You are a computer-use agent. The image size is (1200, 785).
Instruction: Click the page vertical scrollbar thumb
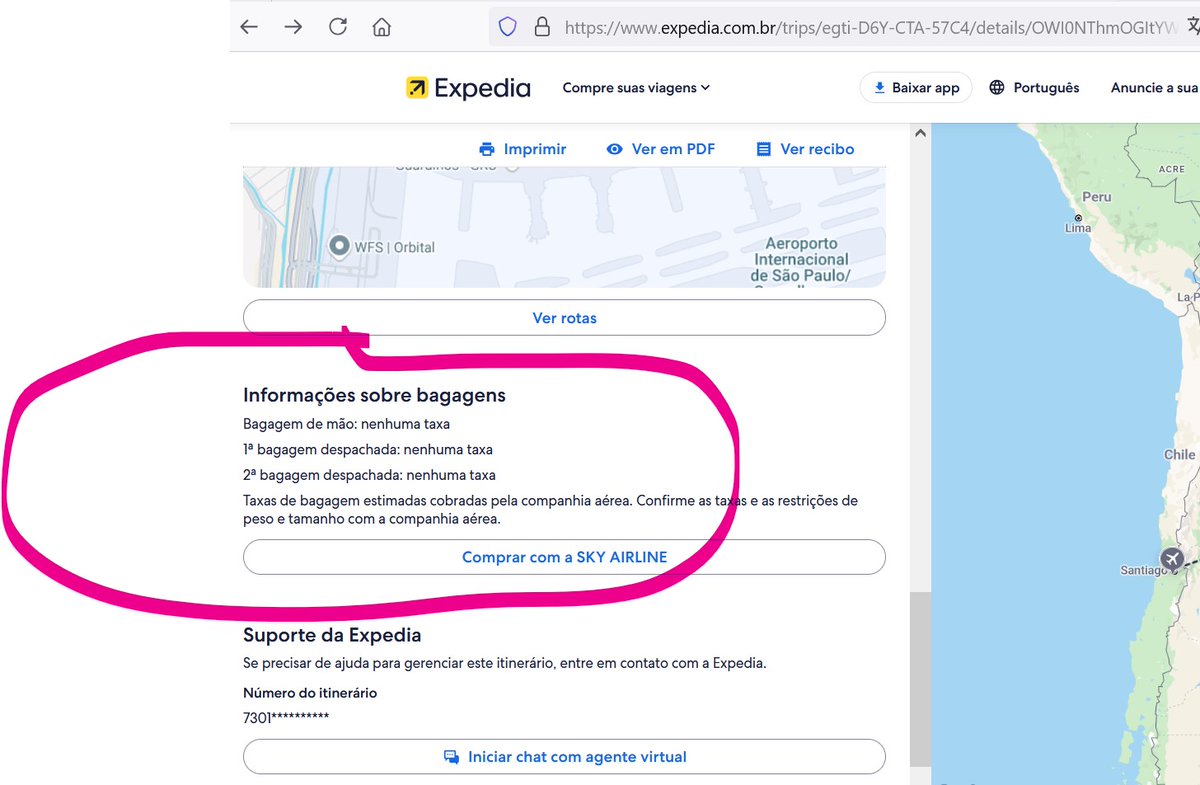click(920, 679)
